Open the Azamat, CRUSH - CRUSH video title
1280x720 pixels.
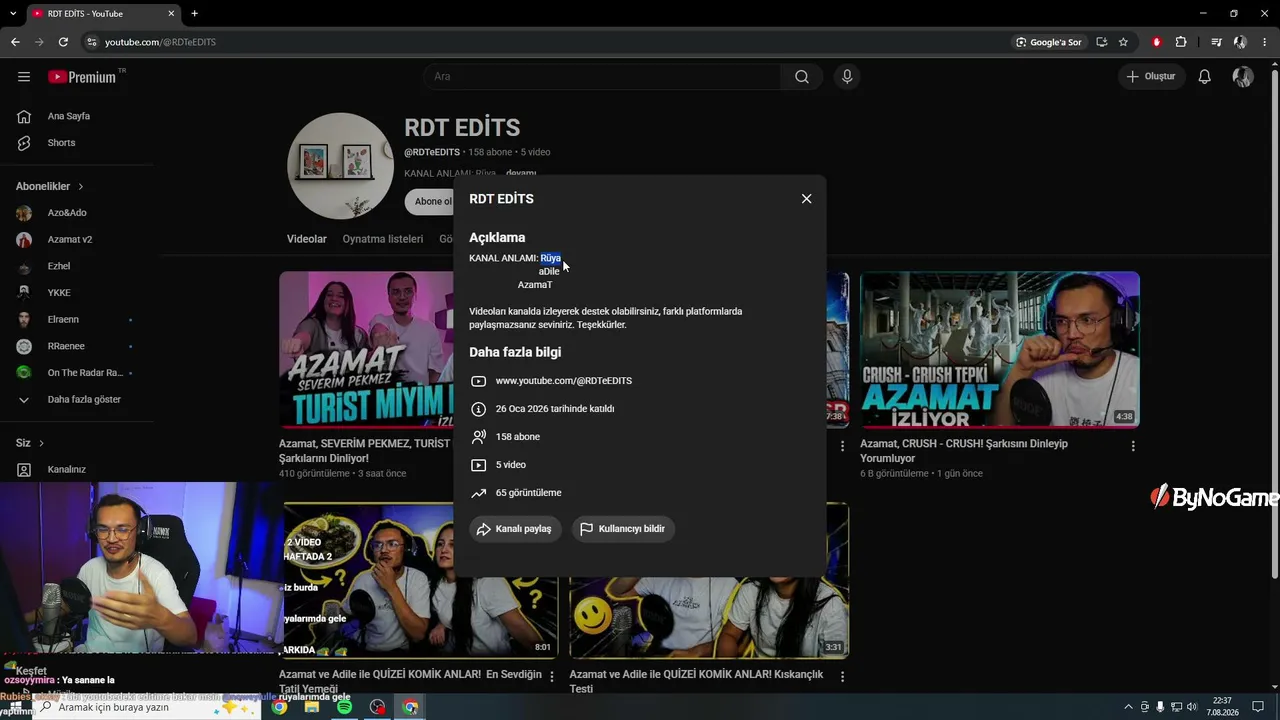[x=964, y=451]
